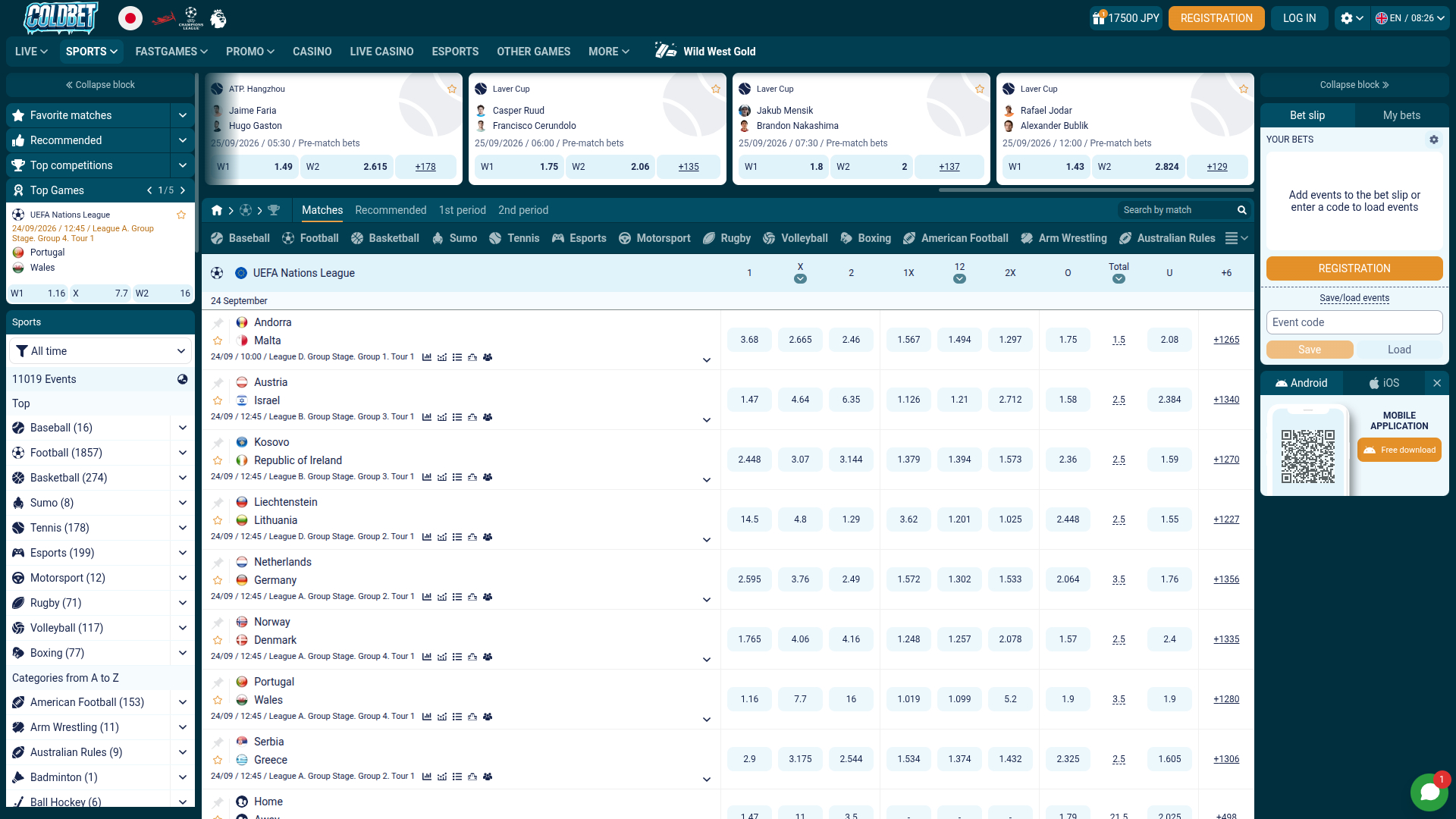Favorite the Casper Ruud Laver Cup match

(716, 89)
